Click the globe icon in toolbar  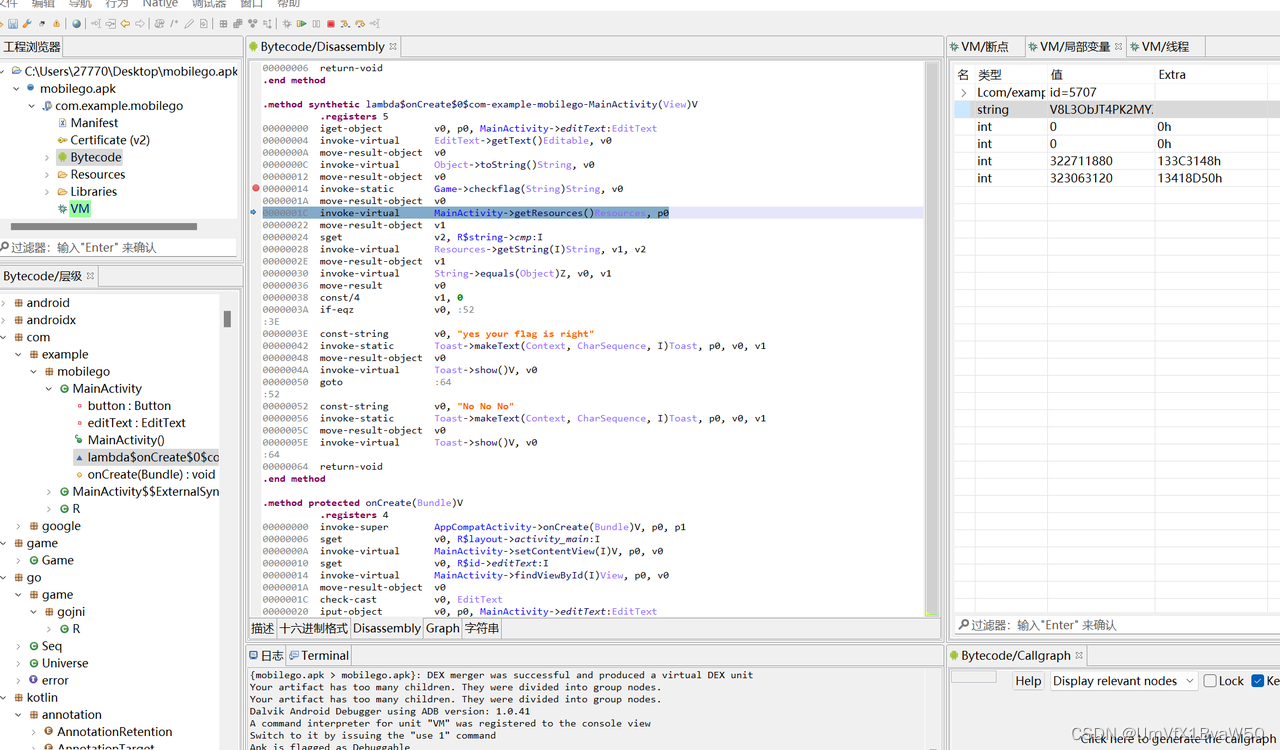pos(76,23)
